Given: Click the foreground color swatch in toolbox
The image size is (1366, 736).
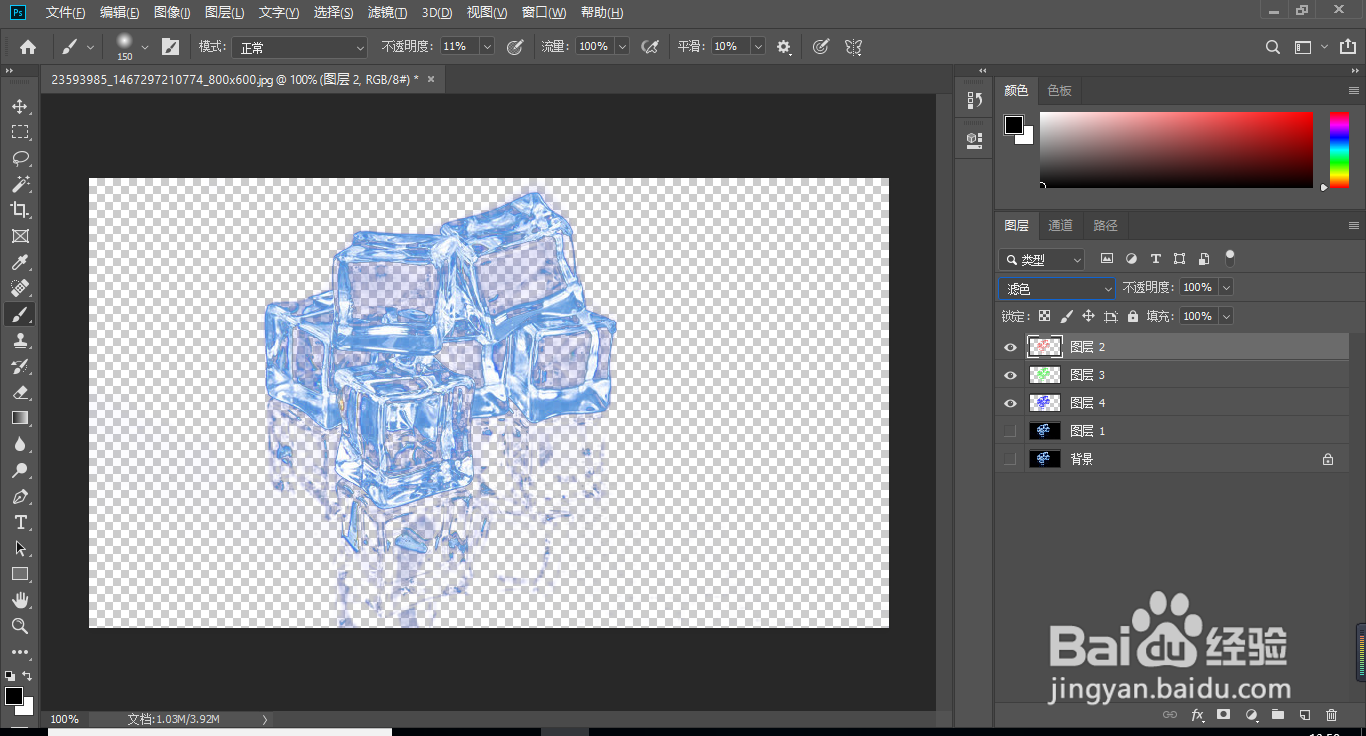Looking at the screenshot, I should [13, 695].
